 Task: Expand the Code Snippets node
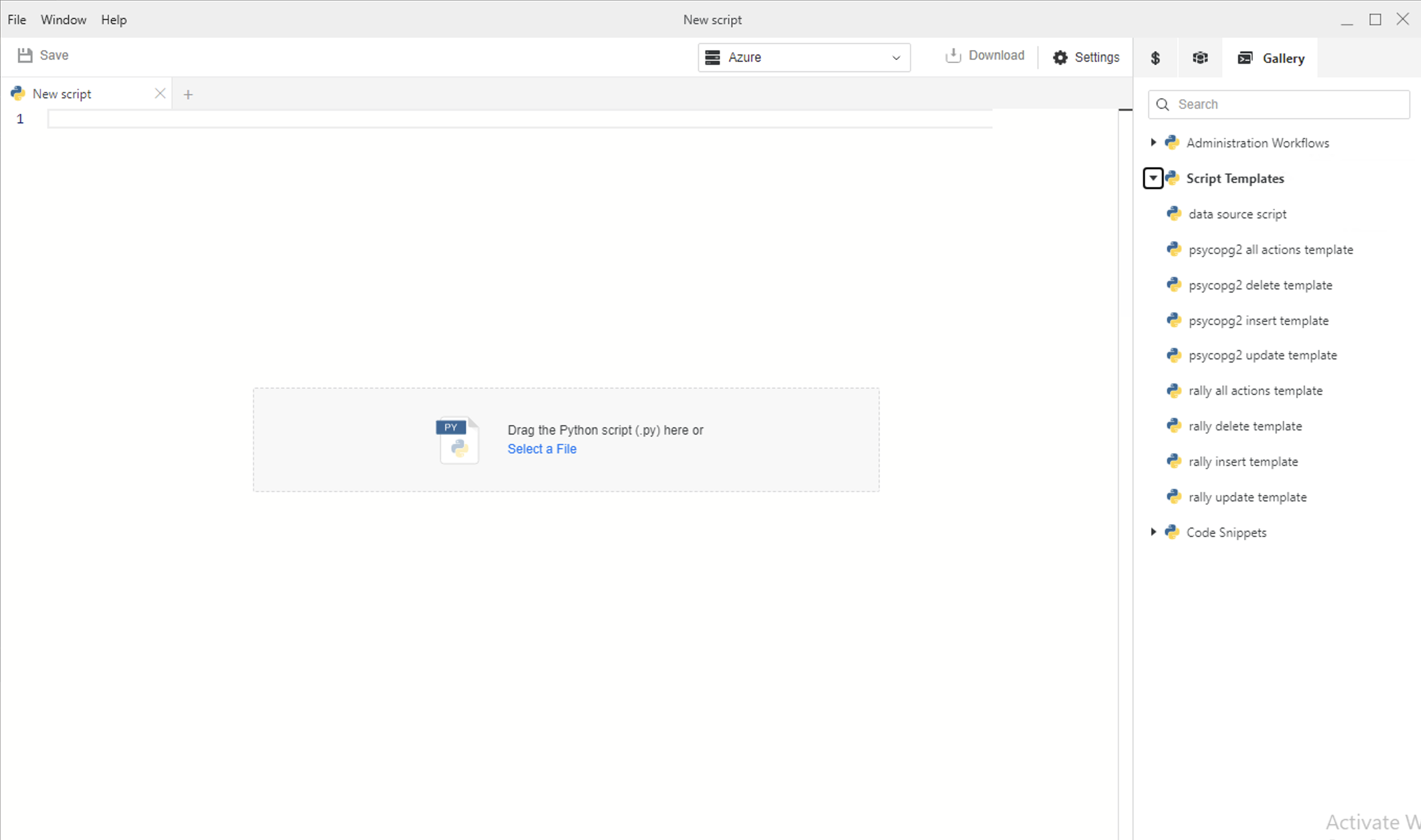(1153, 532)
